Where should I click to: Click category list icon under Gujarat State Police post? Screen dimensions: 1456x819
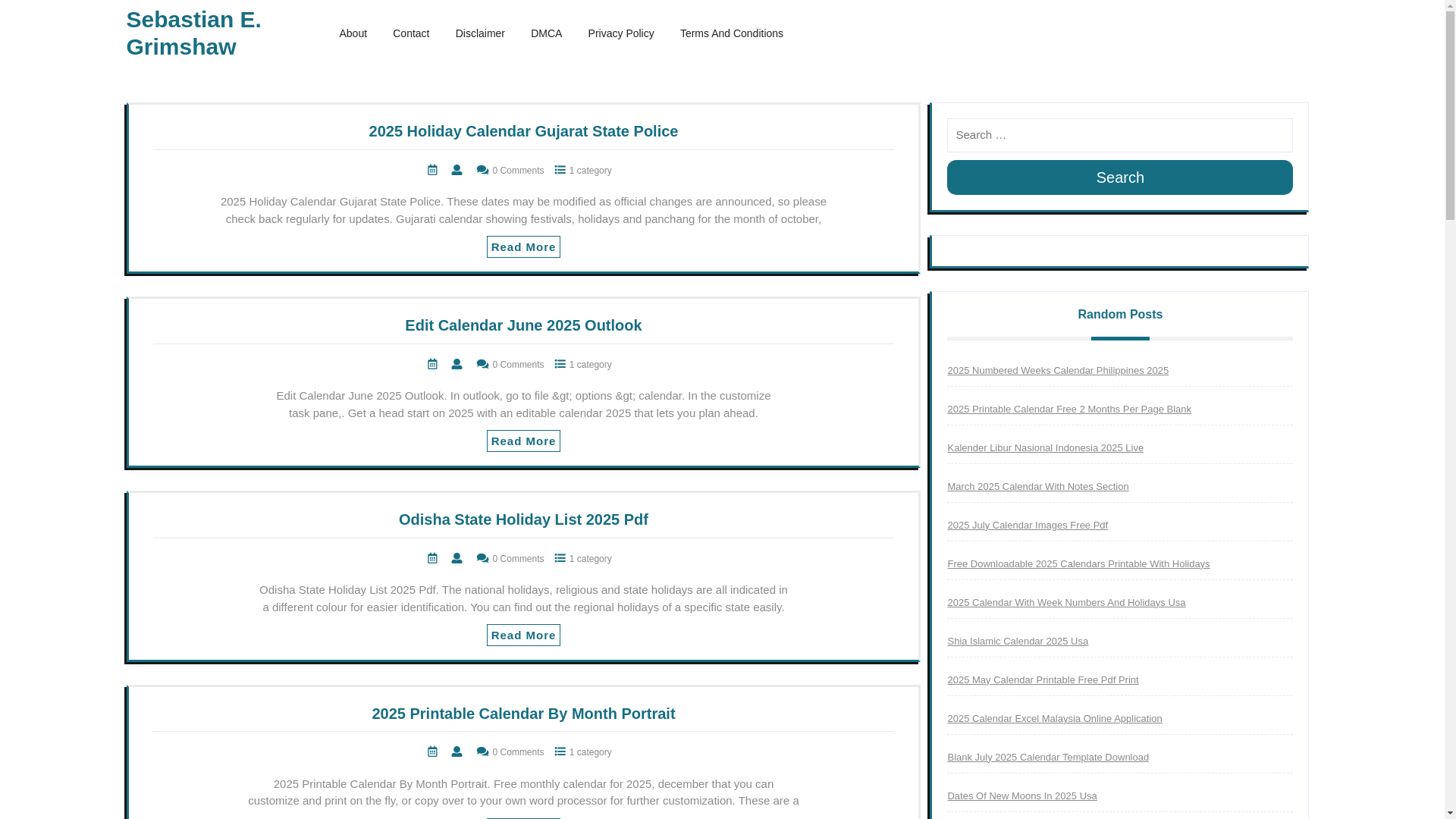tap(560, 170)
